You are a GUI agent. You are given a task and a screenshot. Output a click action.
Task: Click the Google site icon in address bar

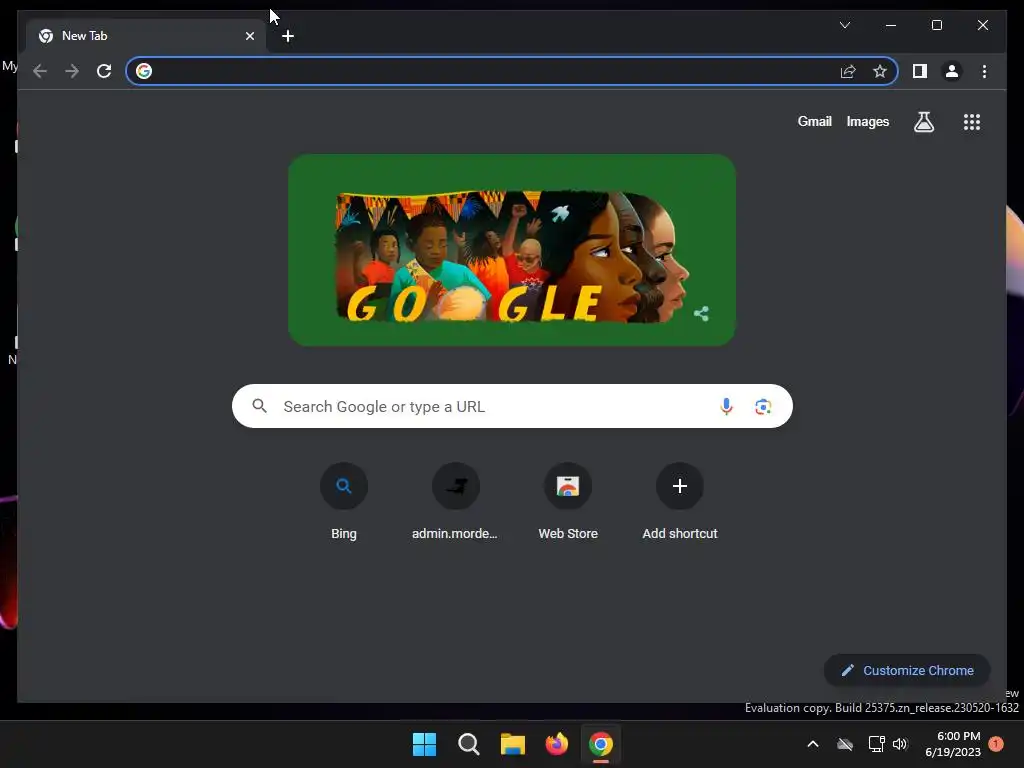coord(144,71)
